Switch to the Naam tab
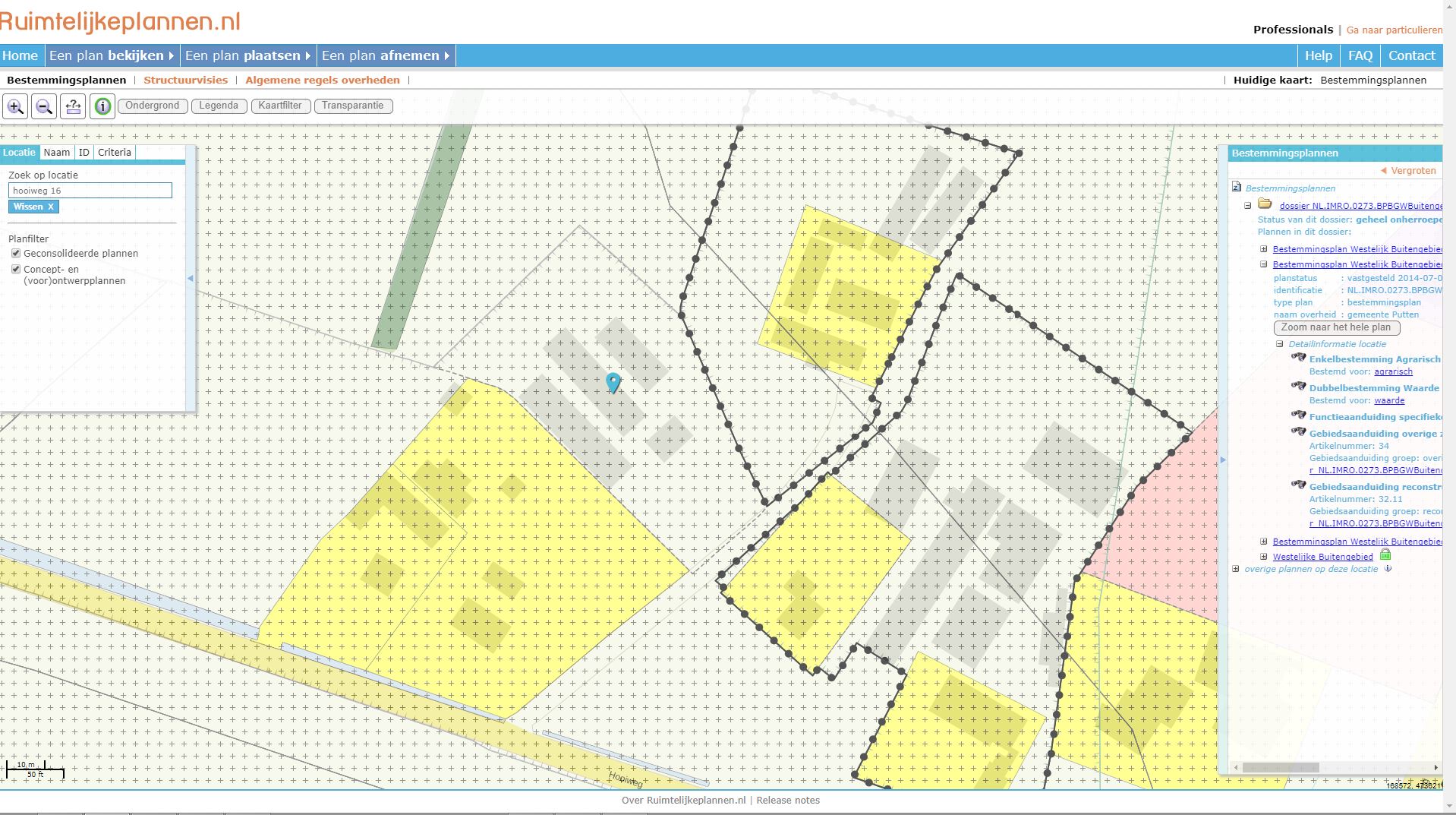 click(x=57, y=152)
